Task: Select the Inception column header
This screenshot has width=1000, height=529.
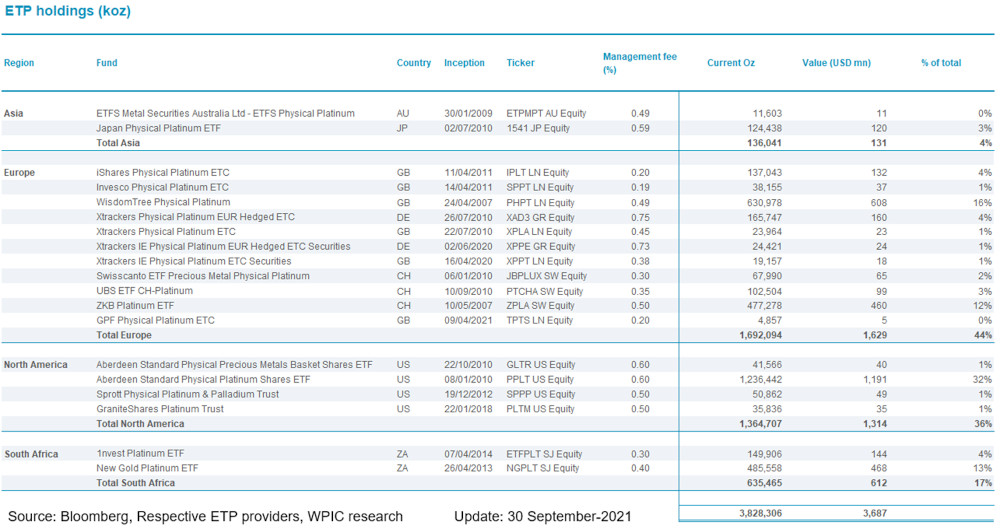Action: (x=464, y=63)
